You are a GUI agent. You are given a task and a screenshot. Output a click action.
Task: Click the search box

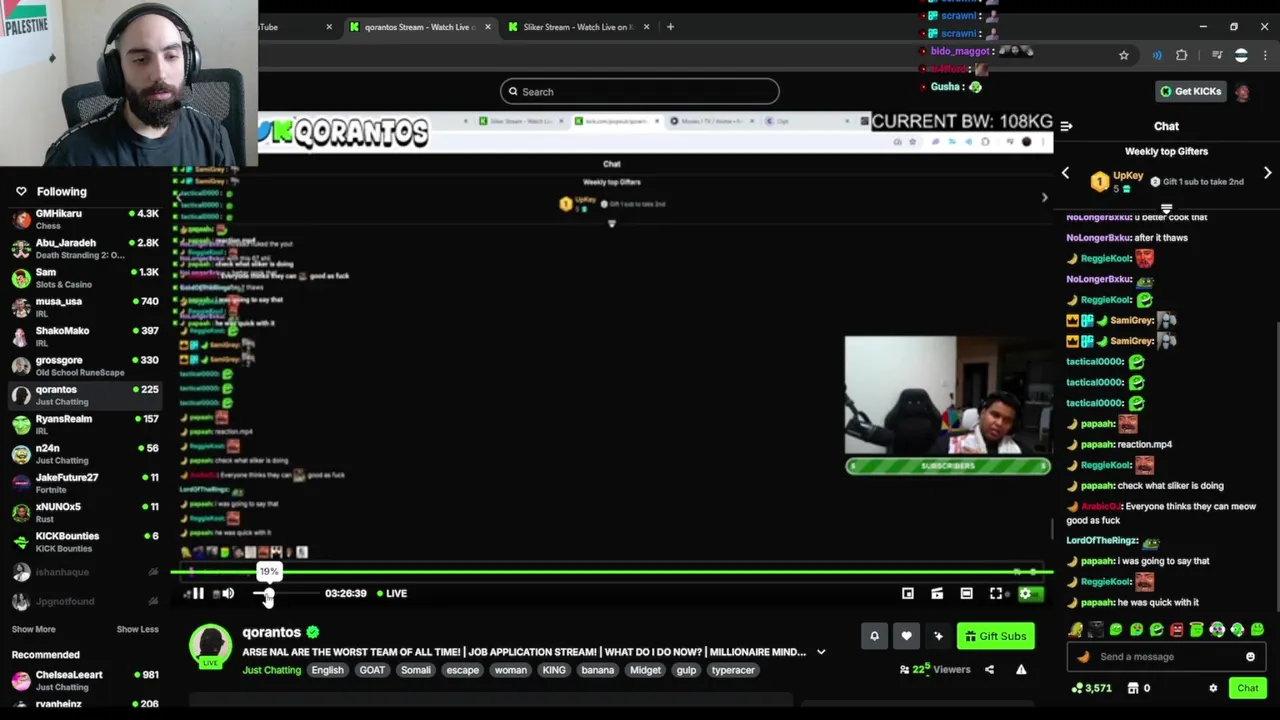point(639,91)
